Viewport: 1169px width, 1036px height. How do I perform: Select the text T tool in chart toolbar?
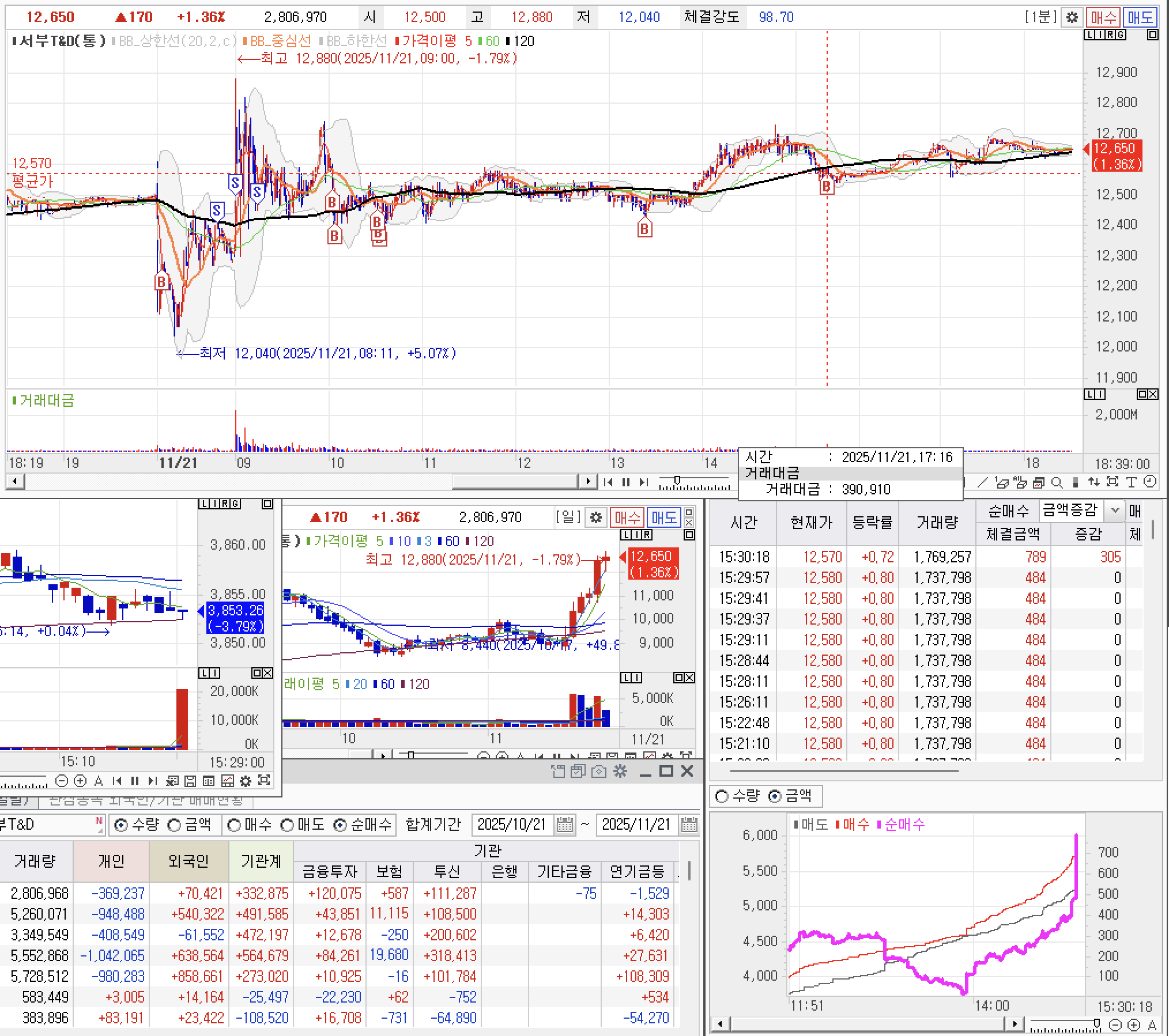(1131, 482)
